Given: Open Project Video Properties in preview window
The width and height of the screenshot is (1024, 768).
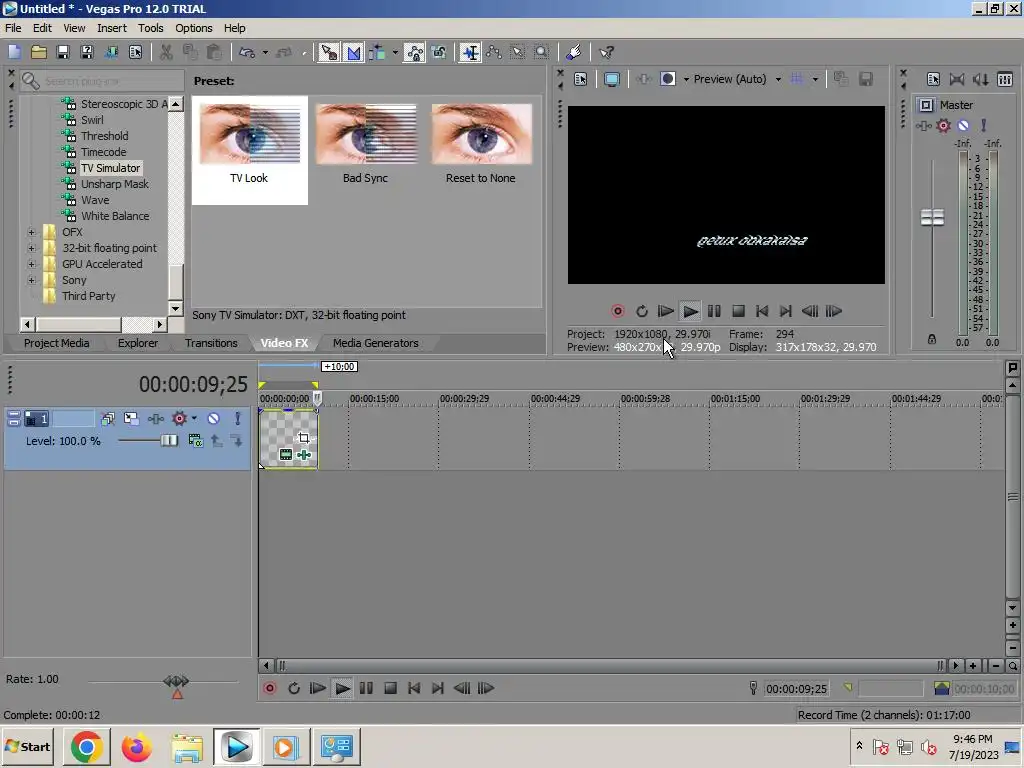Looking at the screenshot, I should tap(581, 79).
